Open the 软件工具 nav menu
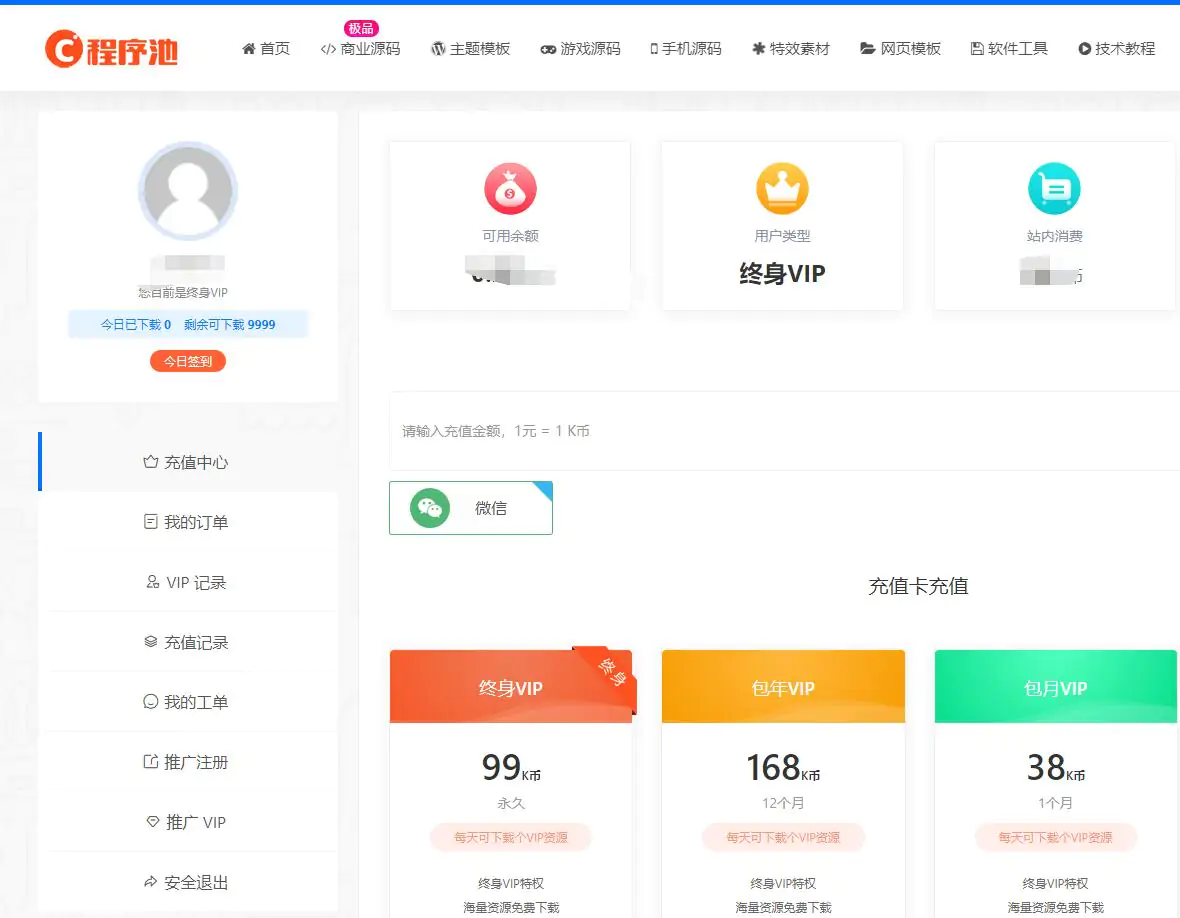This screenshot has height=918, width=1180. coord(1009,49)
